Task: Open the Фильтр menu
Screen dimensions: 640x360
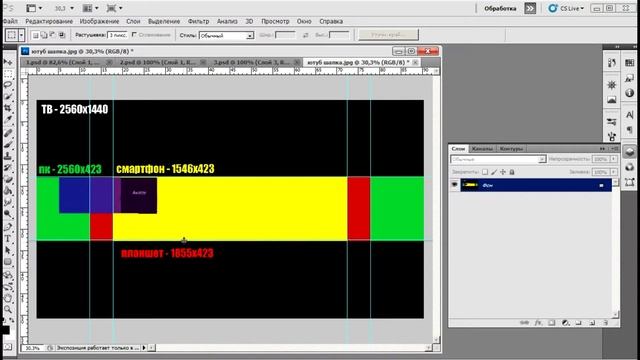Action: click(198, 21)
